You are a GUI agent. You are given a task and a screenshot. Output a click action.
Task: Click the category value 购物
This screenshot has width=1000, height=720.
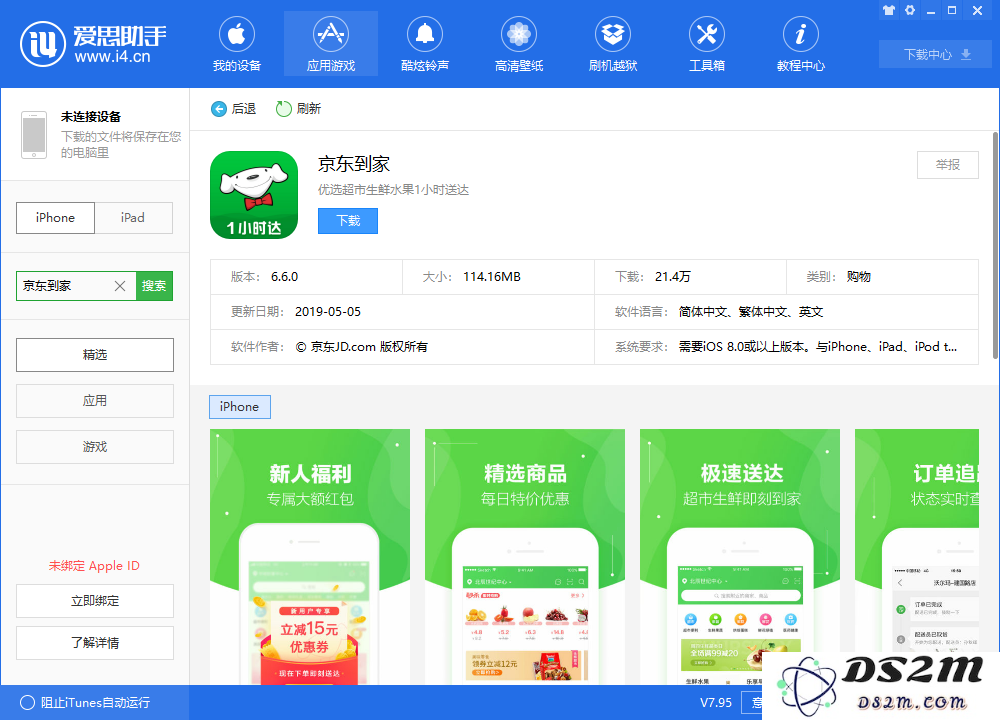pos(859,277)
